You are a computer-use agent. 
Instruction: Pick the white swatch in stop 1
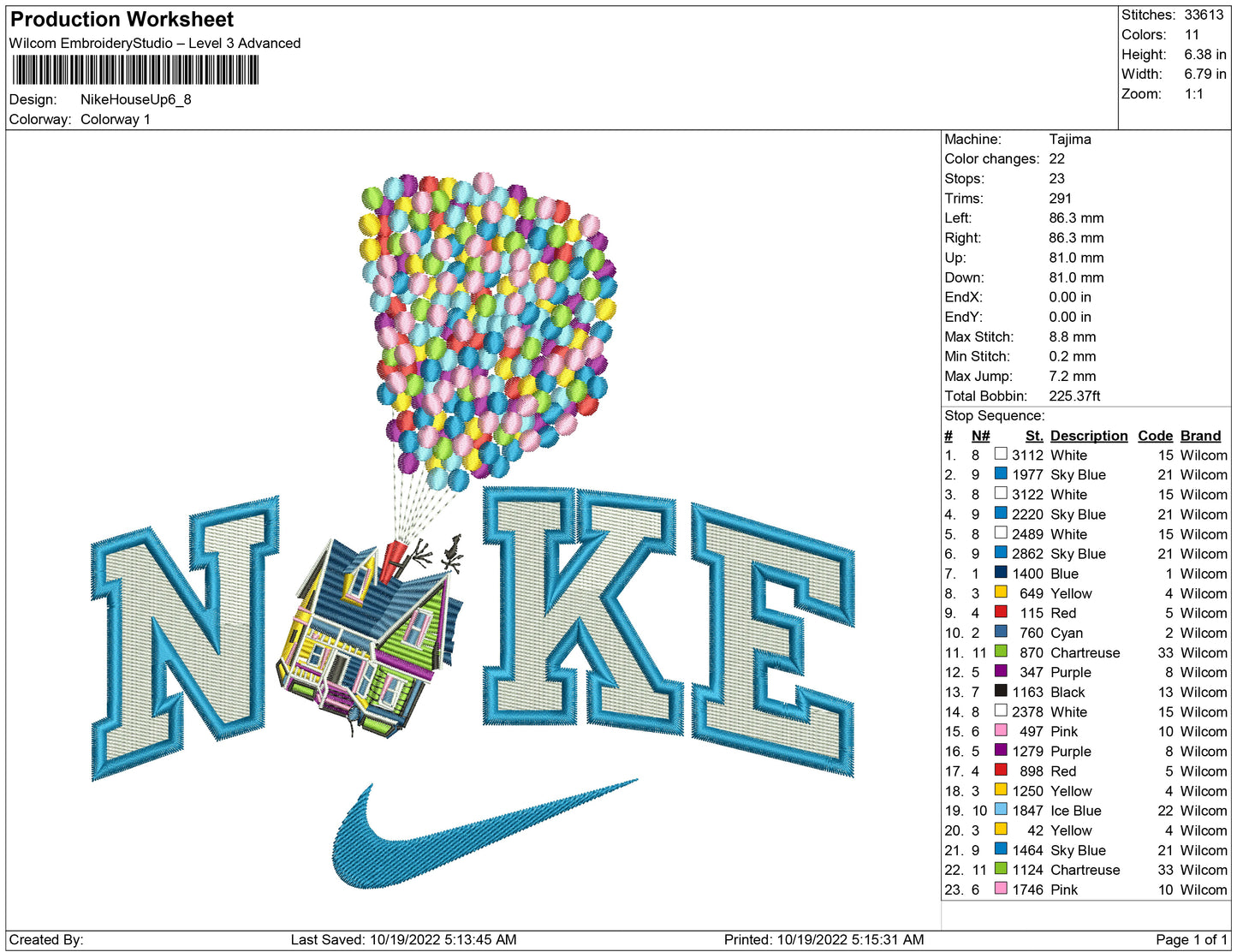(x=1001, y=454)
